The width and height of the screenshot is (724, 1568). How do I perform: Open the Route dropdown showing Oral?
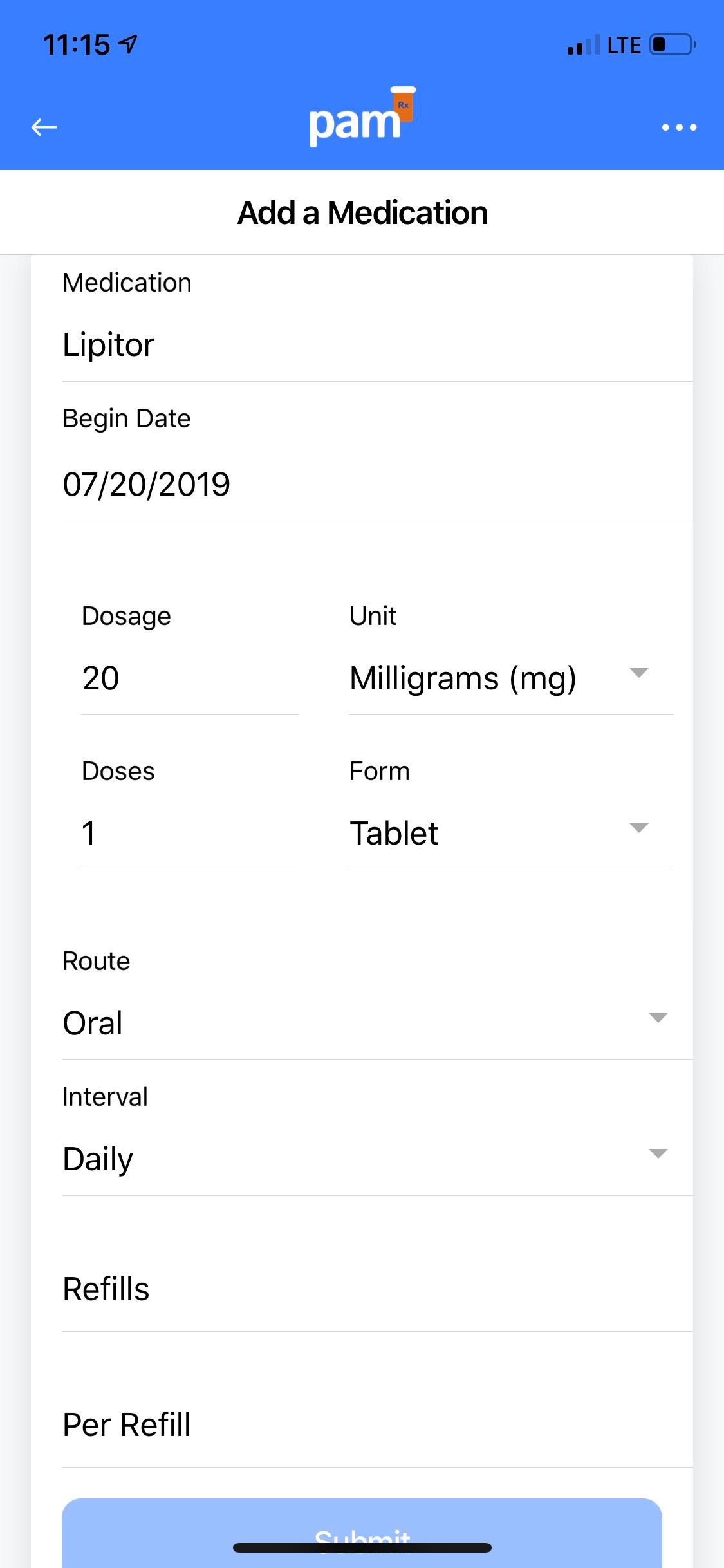tap(658, 1018)
